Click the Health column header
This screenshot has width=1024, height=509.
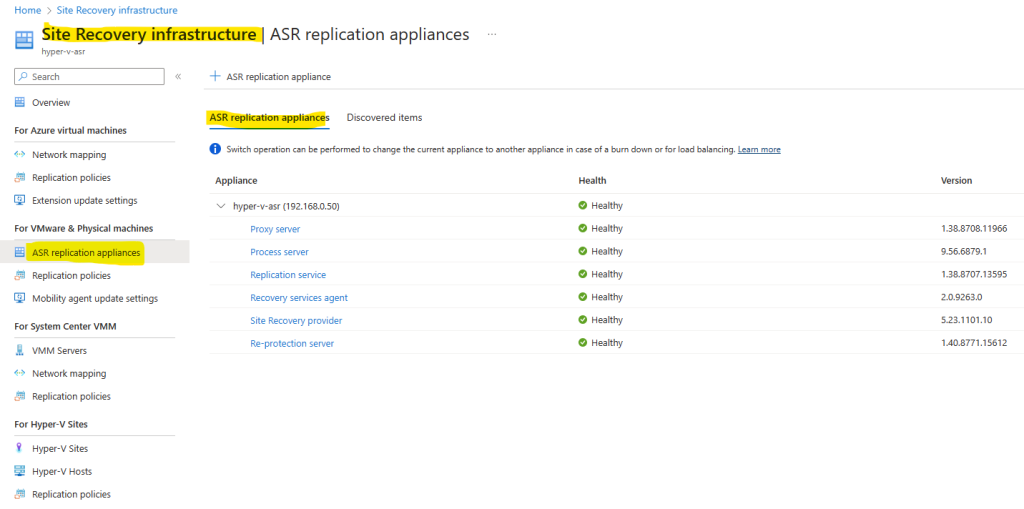coord(592,180)
